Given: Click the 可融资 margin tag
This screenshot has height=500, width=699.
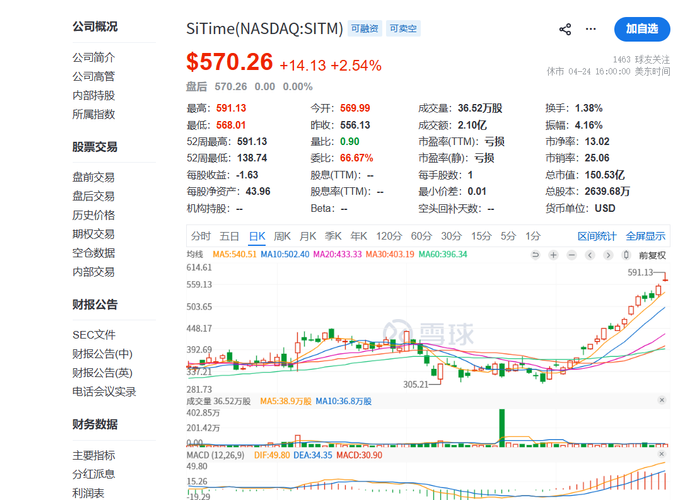Looking at the screenshot, I should 365,29.
